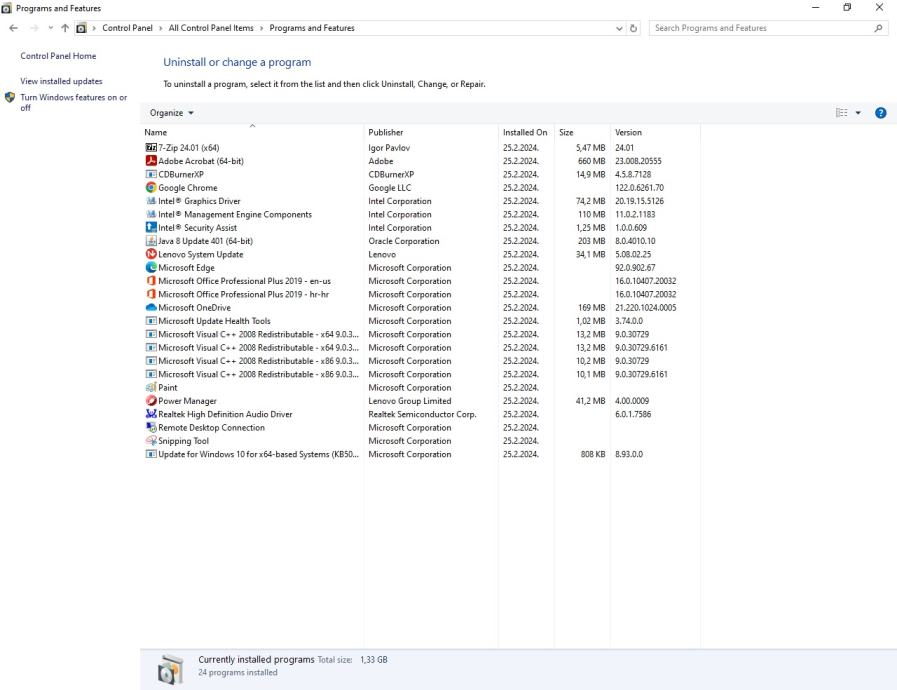Screen dimensions: 897x690
Task: Open Control Panel Home link
Action: [x=58, y=56]
